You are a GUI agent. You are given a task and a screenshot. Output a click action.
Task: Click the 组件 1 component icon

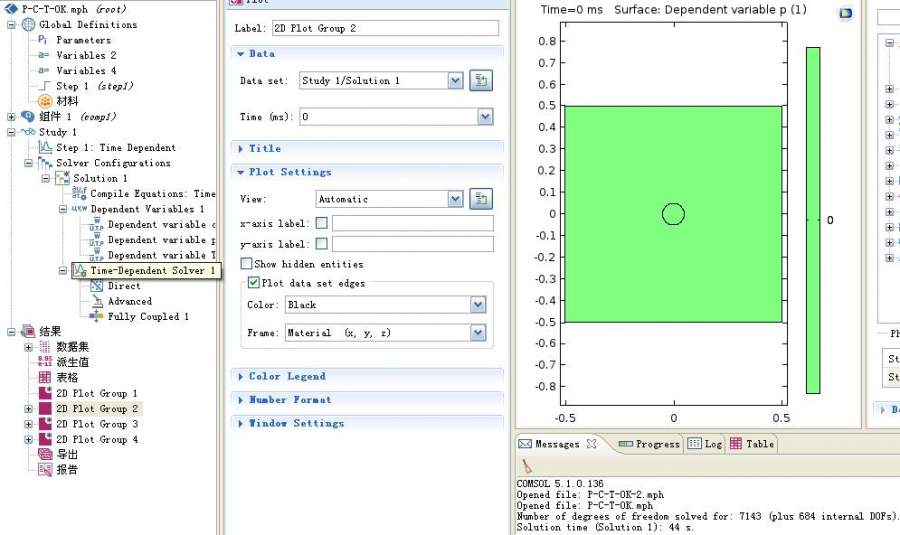pyautogui.click(x=28, y=117)
